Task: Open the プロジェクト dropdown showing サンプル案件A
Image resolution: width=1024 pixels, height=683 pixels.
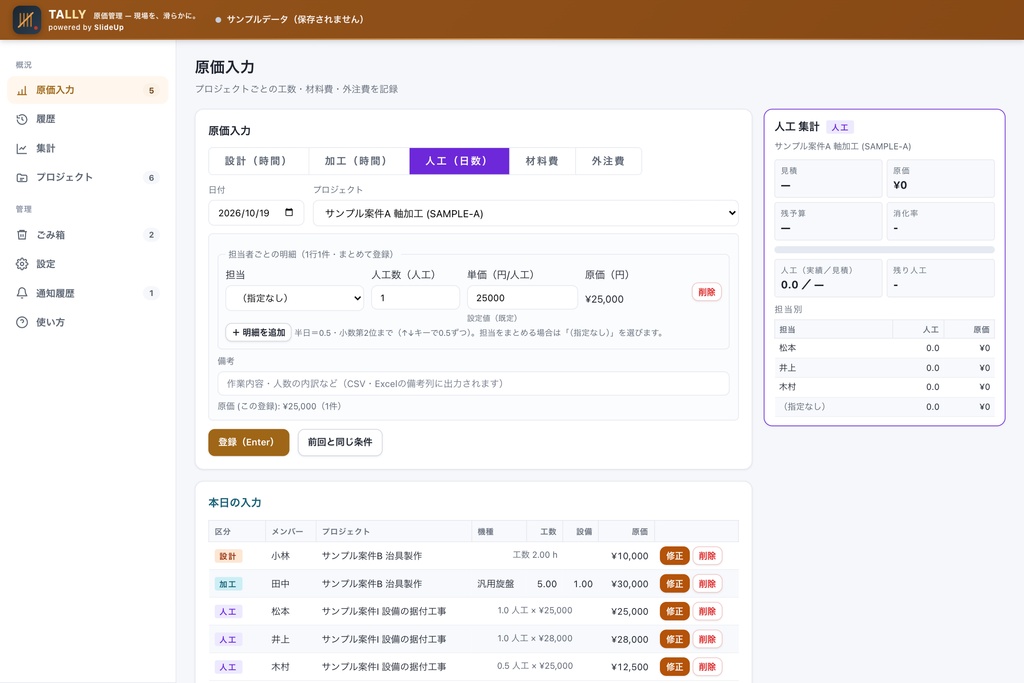Action: pos(526,213)
